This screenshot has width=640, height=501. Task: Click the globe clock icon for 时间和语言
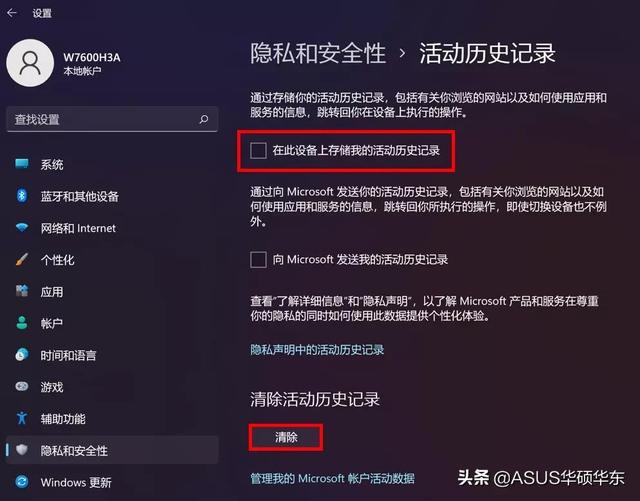[22, 354]
